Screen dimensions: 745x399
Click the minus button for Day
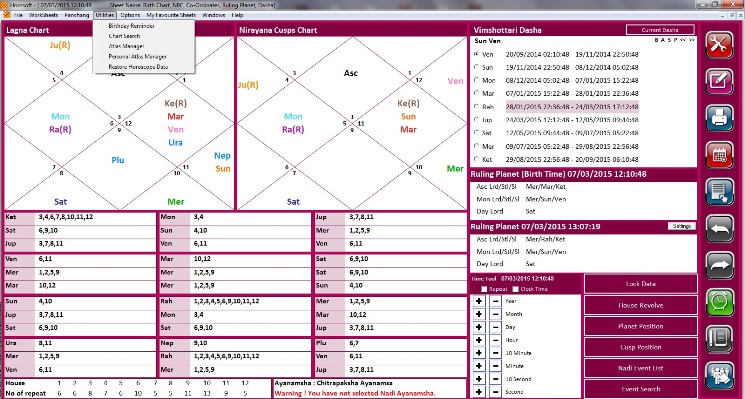click(495, 327)
